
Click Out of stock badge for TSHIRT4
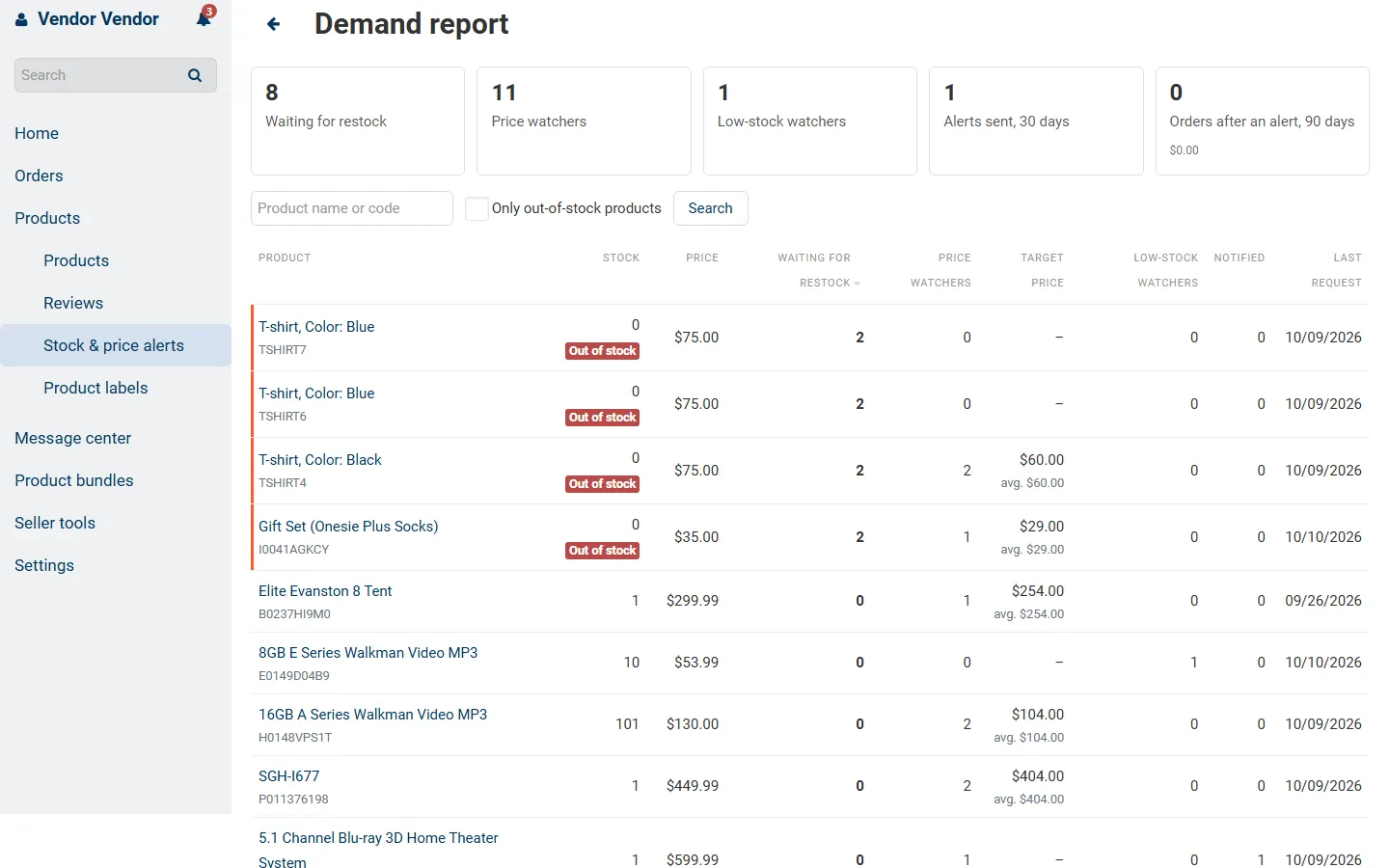click(x=603, y=484)
